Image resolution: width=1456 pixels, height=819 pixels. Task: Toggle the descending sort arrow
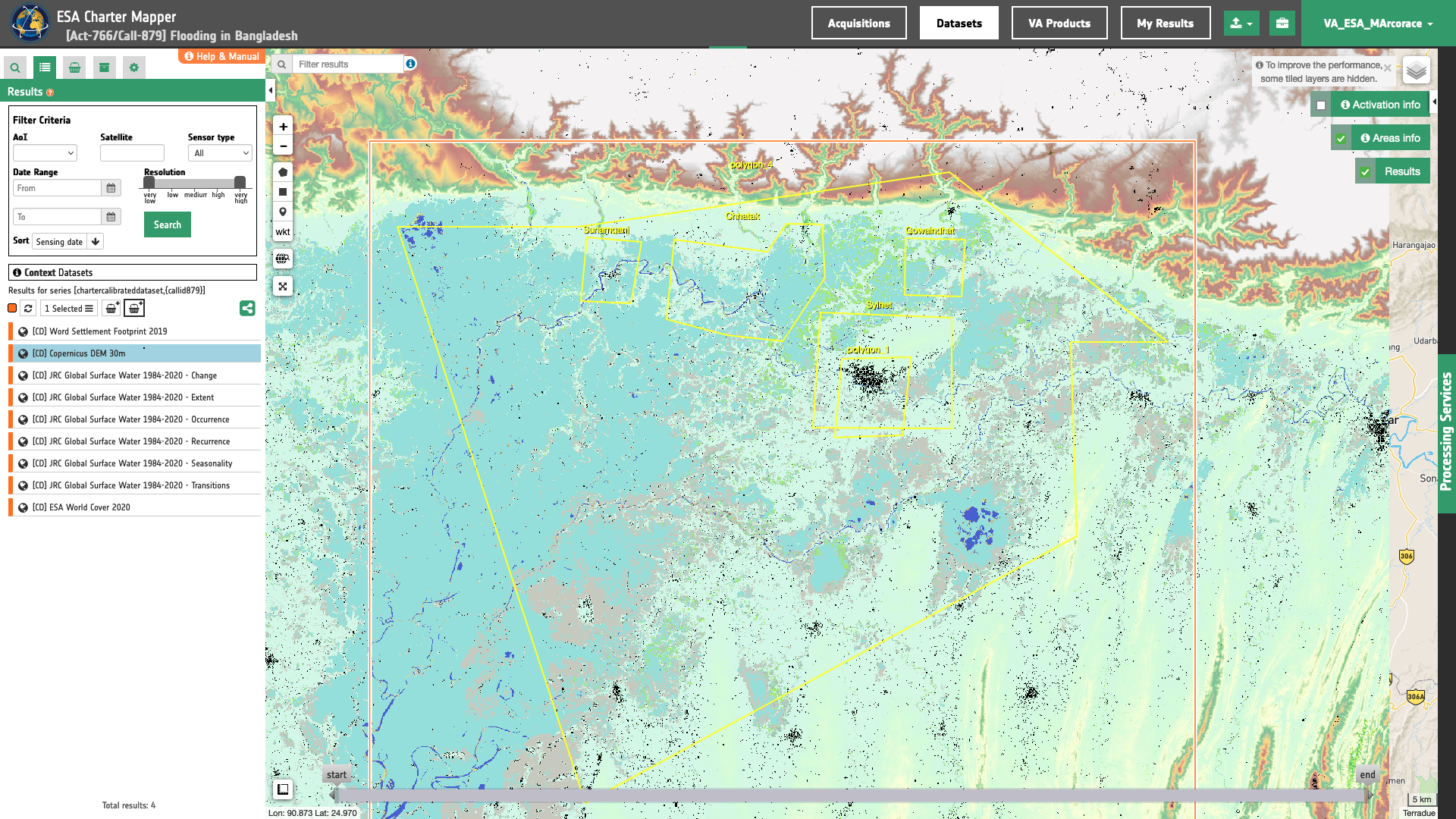tap(96, 242)
